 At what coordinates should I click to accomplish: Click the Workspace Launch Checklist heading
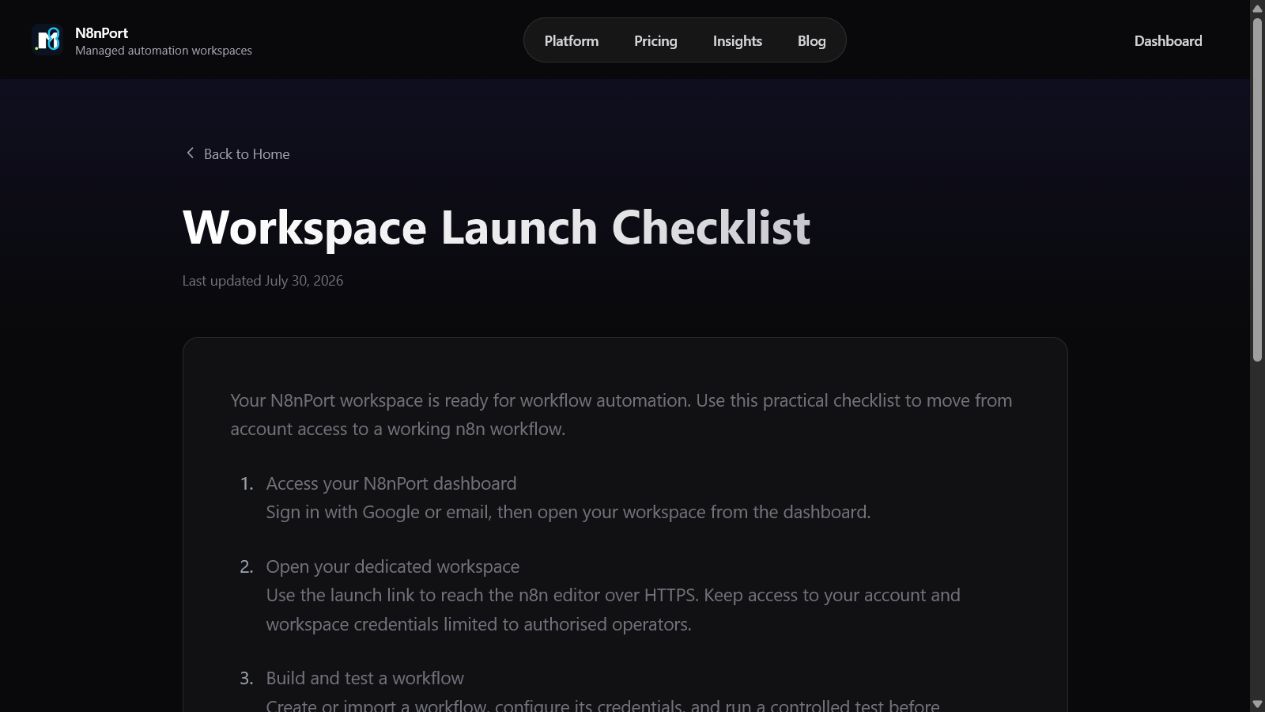pos(496,227)
